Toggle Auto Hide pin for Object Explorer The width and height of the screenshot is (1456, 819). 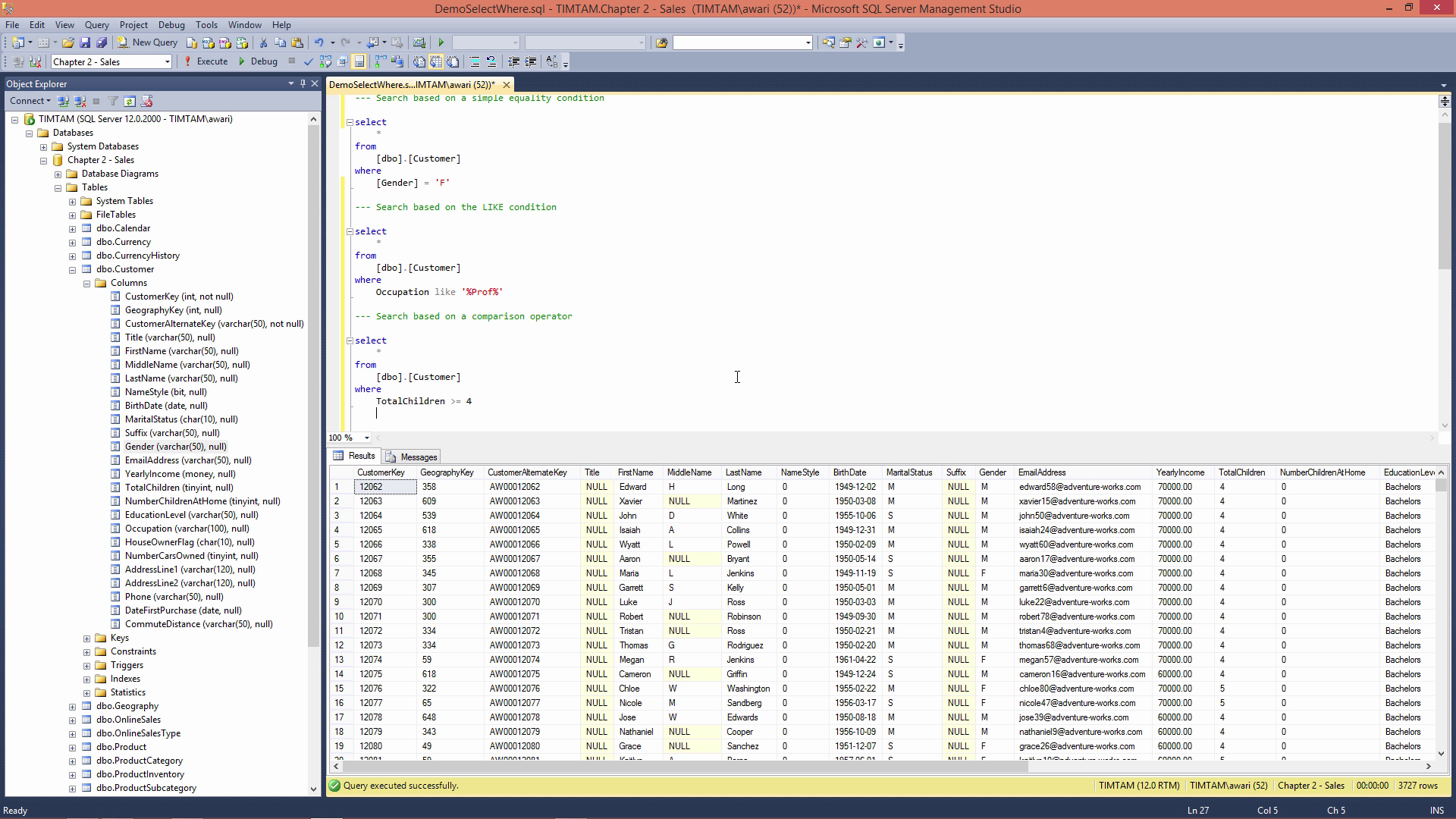[303, 83]
